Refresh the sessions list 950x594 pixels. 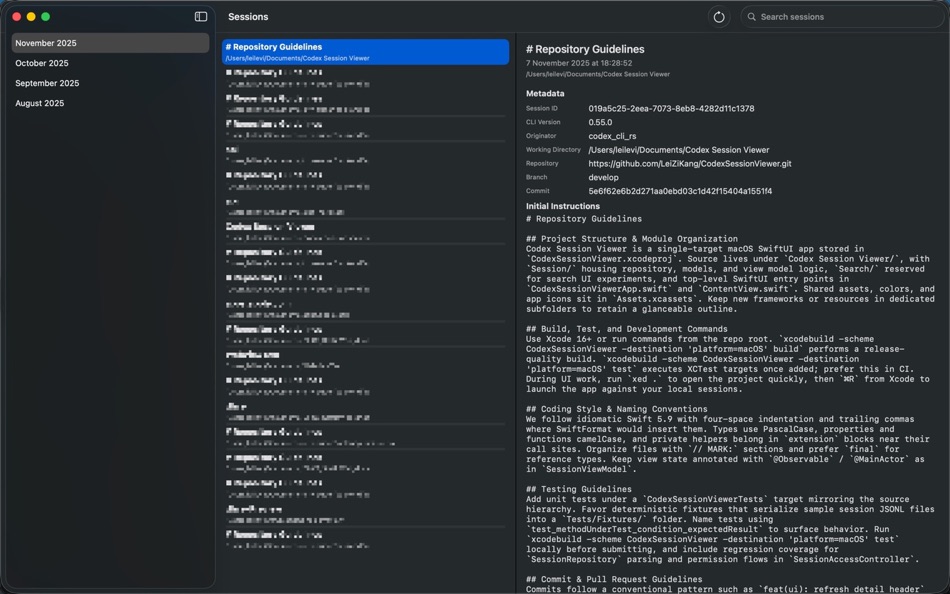click(718, 16)
